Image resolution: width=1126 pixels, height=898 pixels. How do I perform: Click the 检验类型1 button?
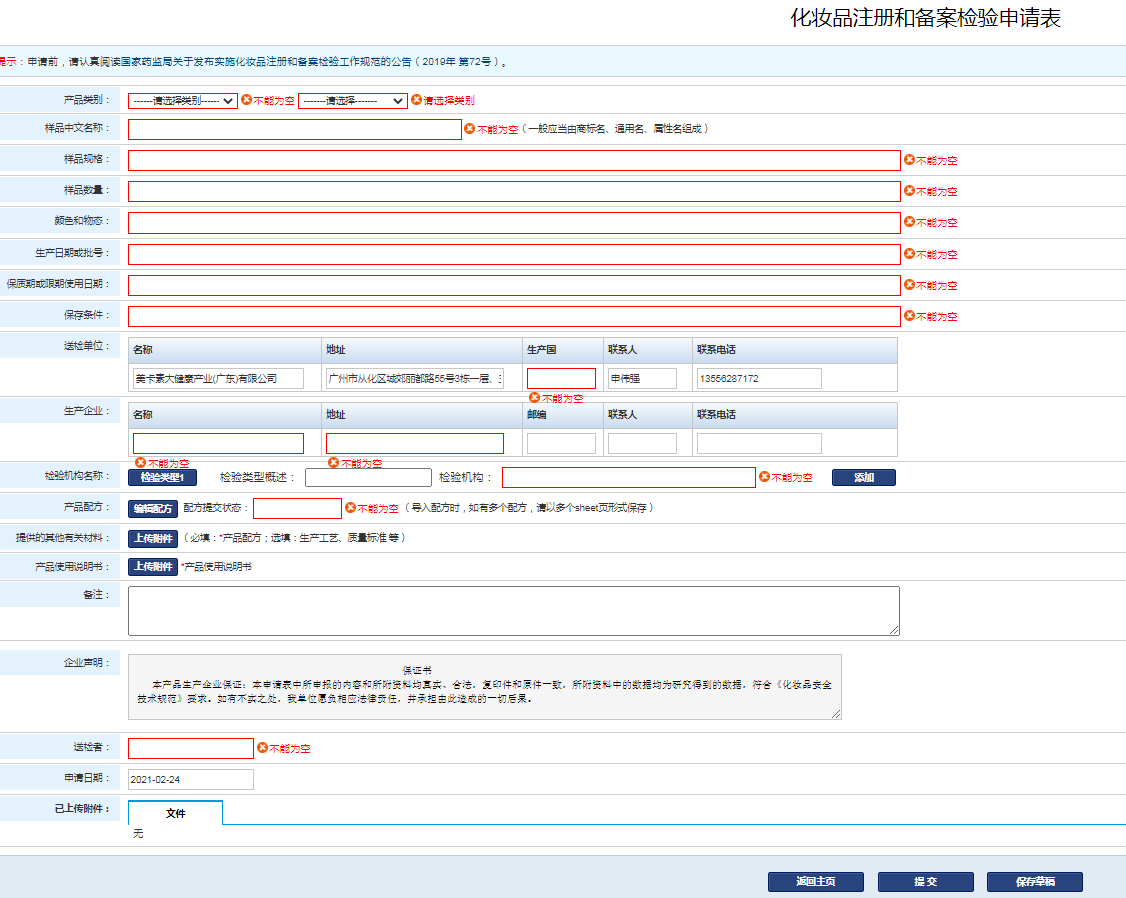click(162, 477)
